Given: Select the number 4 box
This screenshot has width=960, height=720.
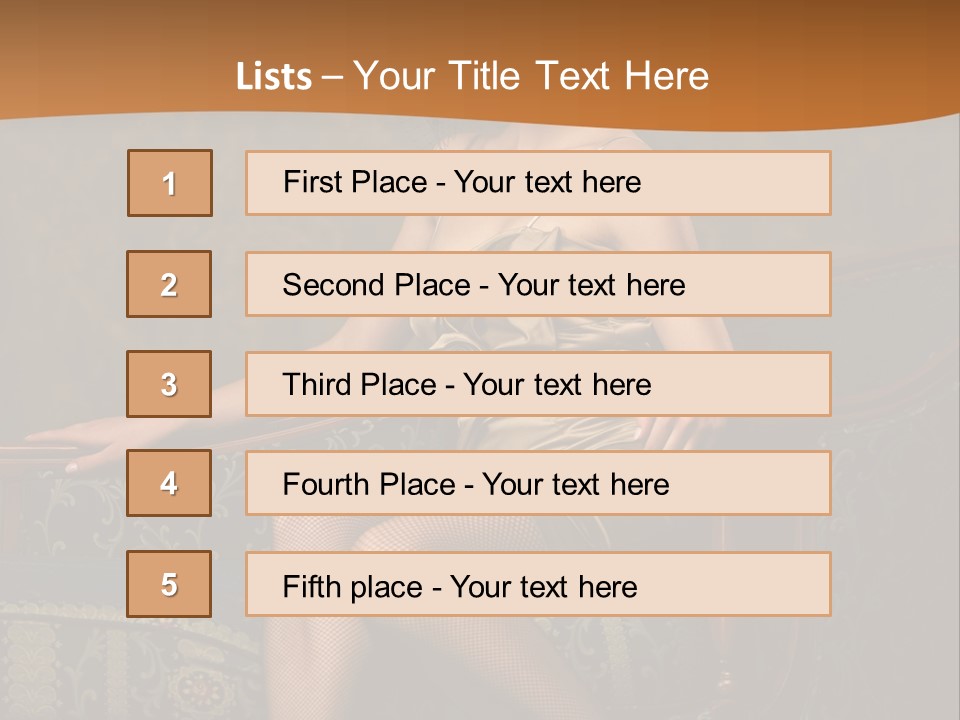Looking at the screenshot, I should point(169,483).
